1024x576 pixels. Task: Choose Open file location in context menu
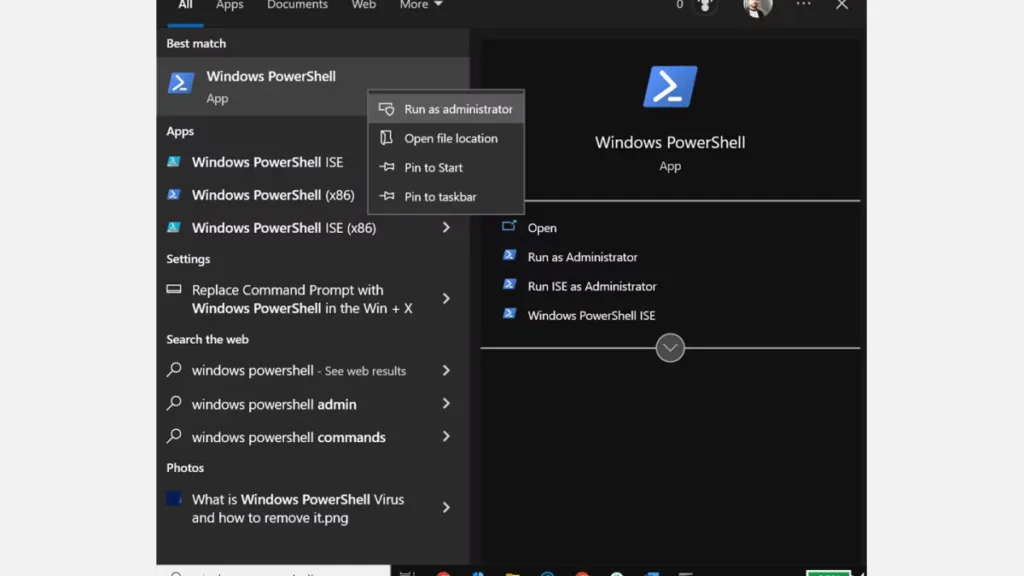click(x=446, y=138)
